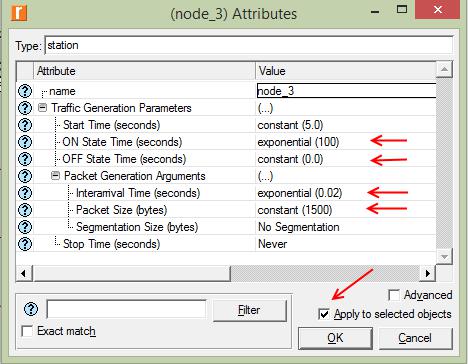
Task: Click the Attribute column header
Action: 144,71
